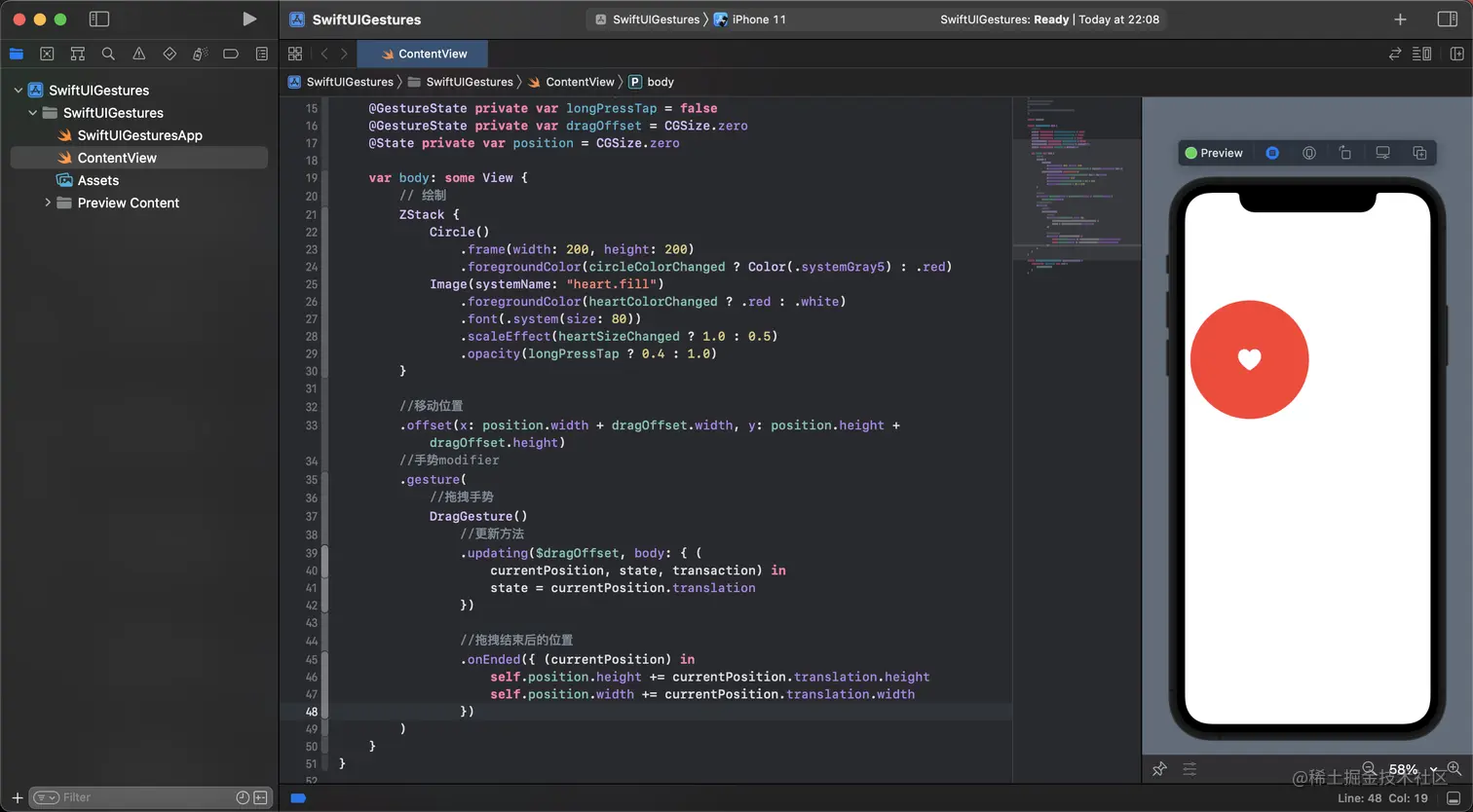Screen dimensions: 1473x812
Task: Choose the iPhone 11 run destination
Action: pos(757,19)
